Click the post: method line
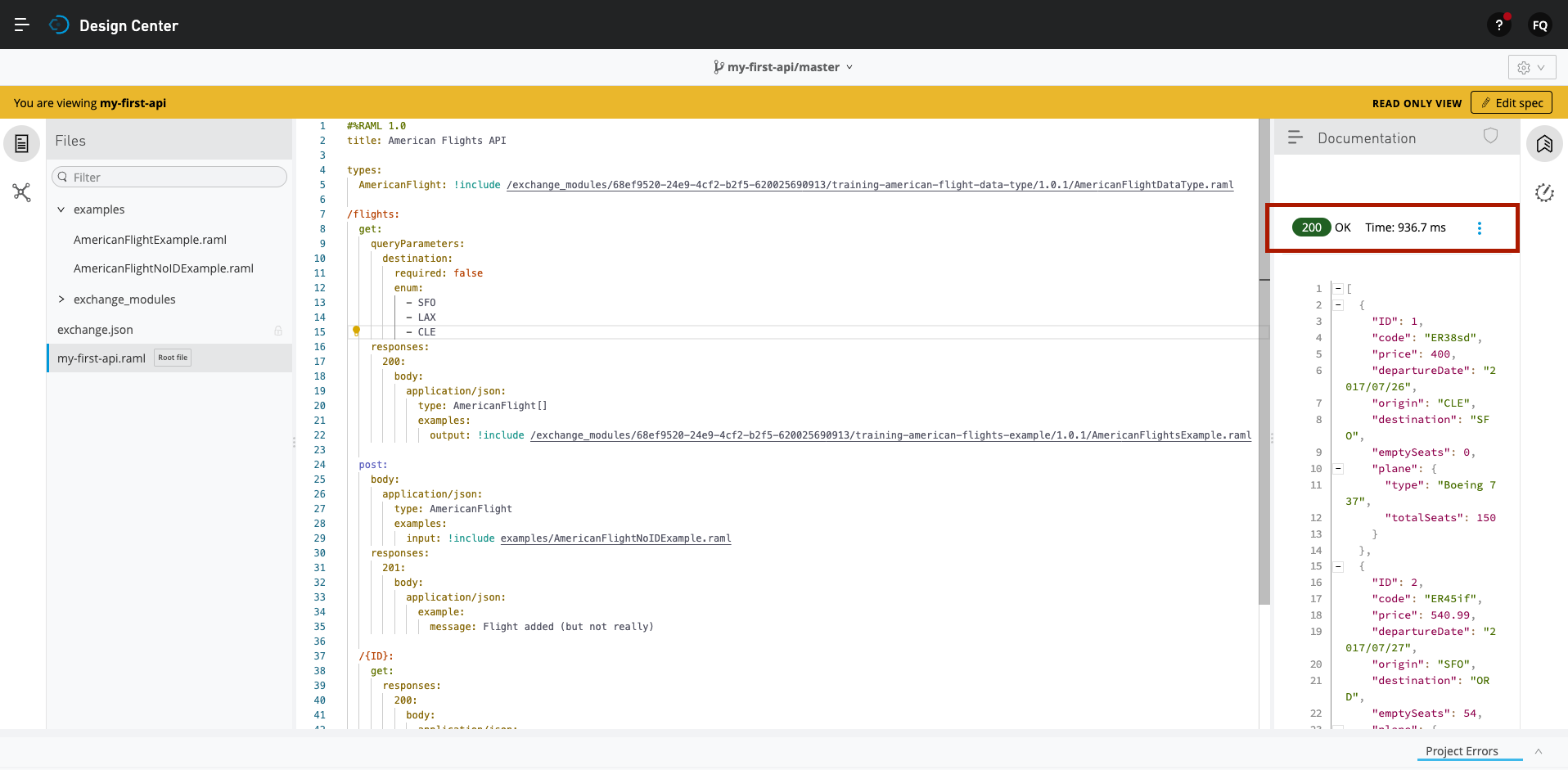This screenshot has height=770, width=1568. 373,465
